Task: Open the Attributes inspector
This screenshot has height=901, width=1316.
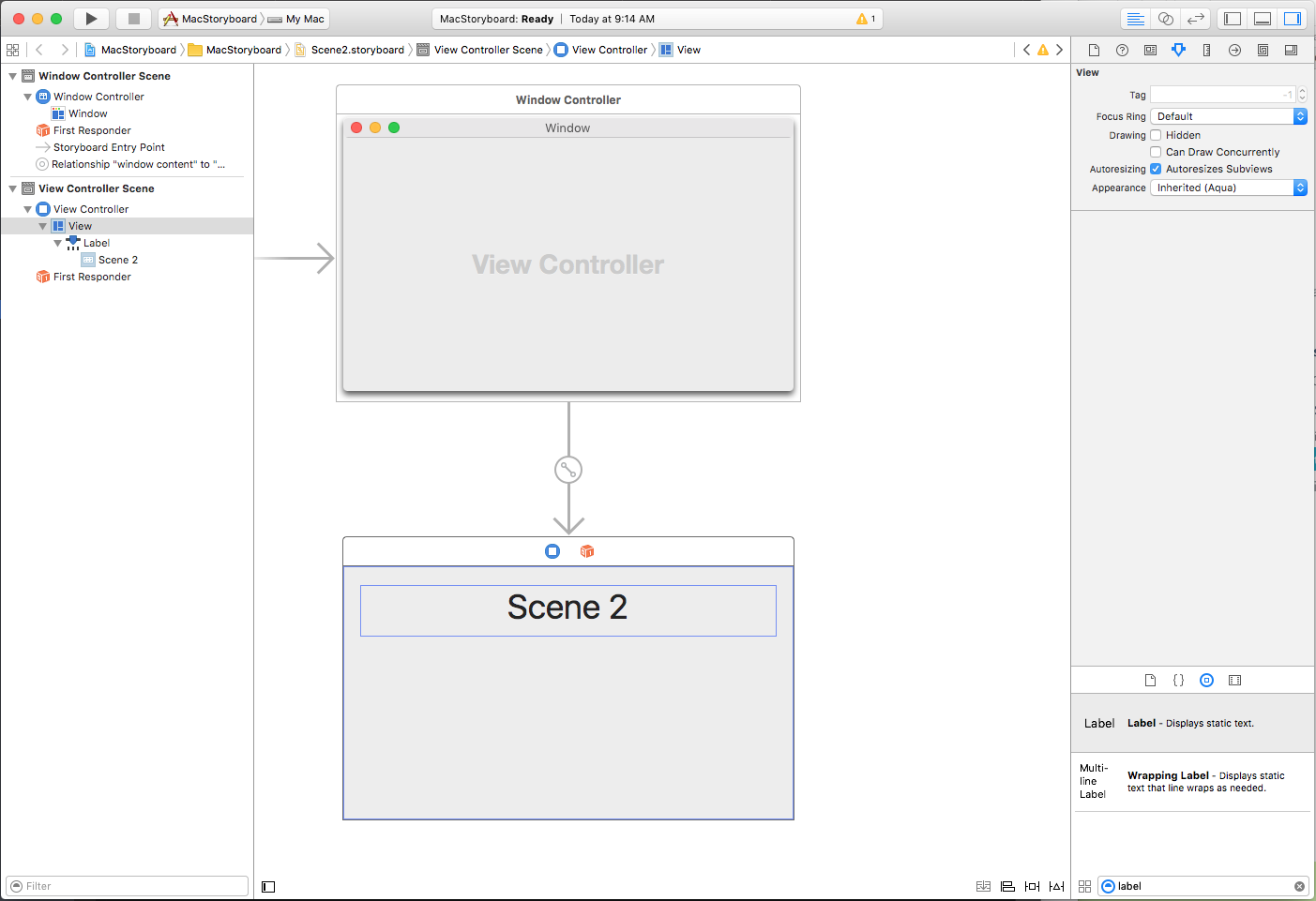Action: [1178, 50]
